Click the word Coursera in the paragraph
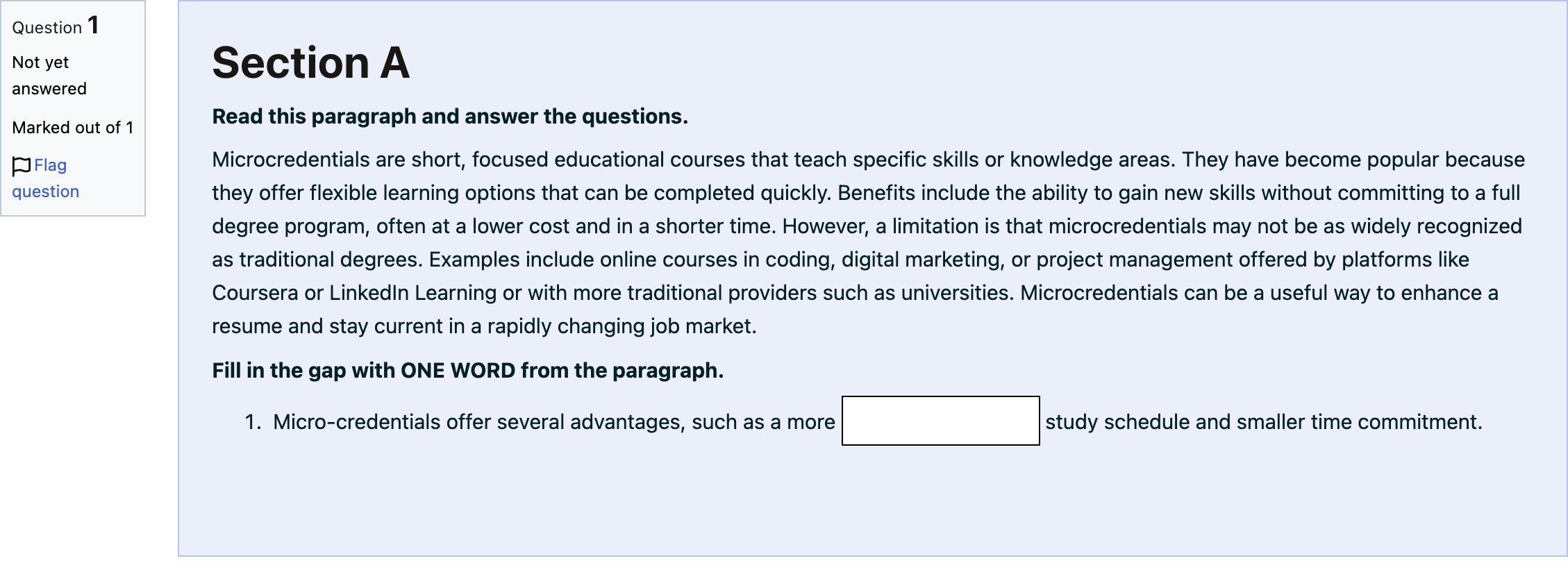This screenshot has width=1568, height=579. 255,293
